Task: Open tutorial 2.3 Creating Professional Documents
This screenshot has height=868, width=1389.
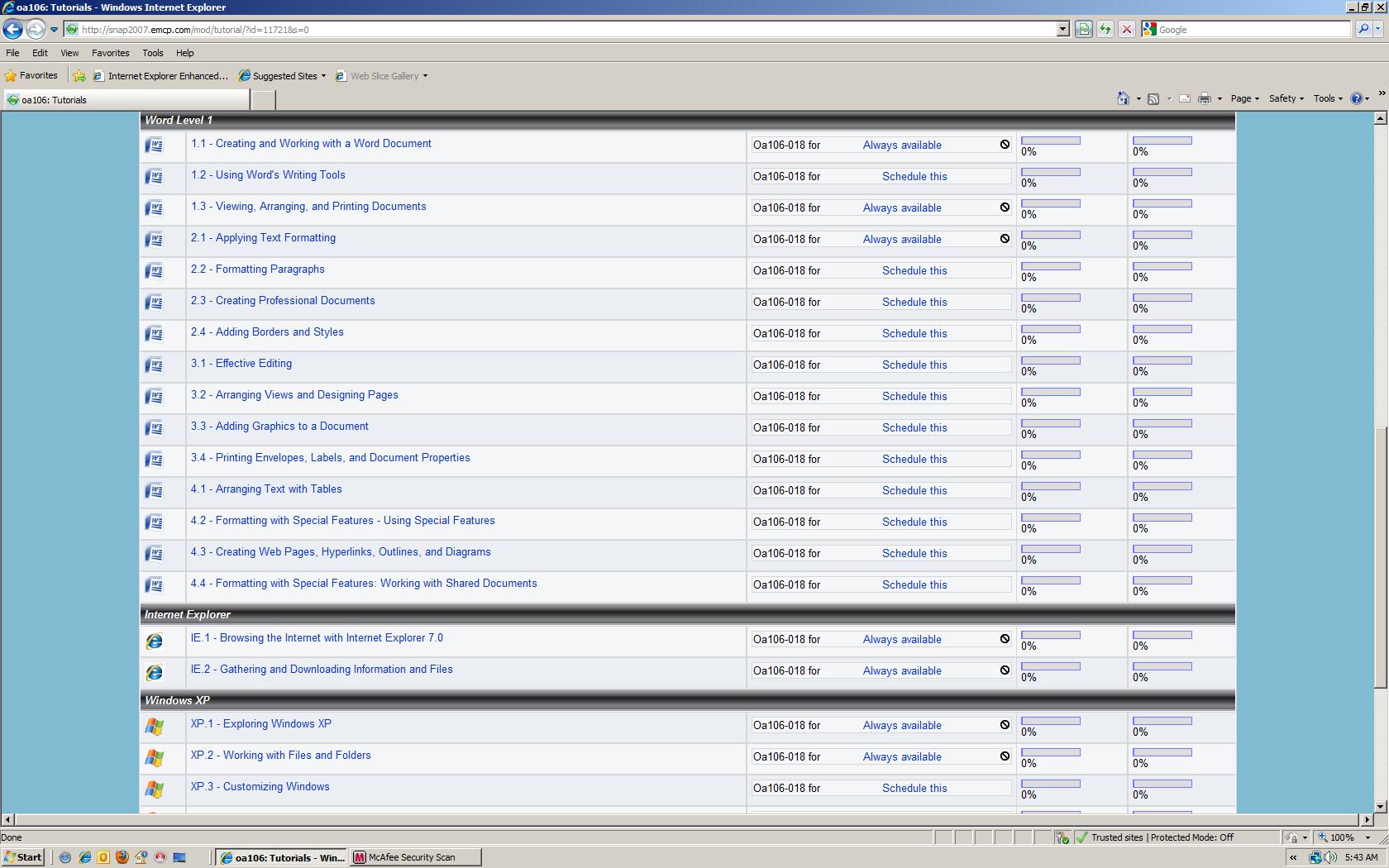Action: 283,301
